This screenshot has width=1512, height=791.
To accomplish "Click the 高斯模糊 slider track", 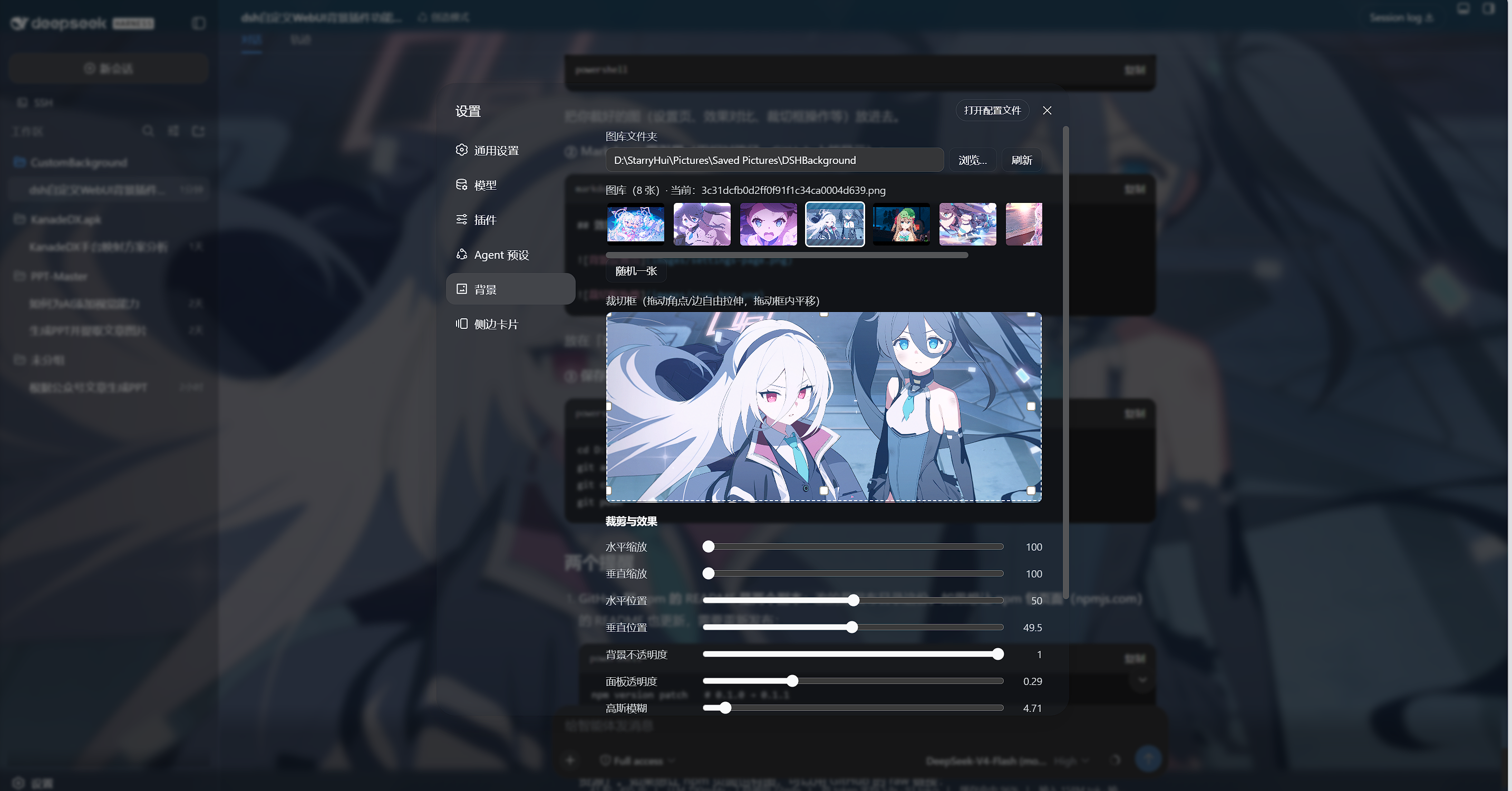I will click(853, 708).
